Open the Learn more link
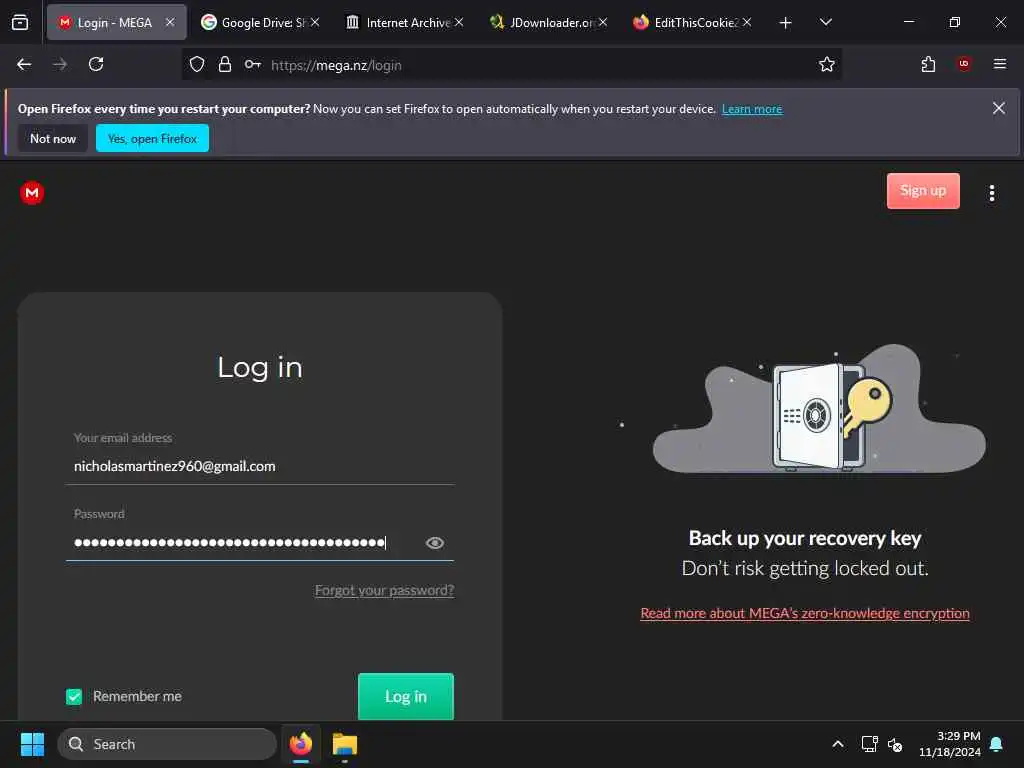The image size is (1024, 768). (x=752, y=109)
